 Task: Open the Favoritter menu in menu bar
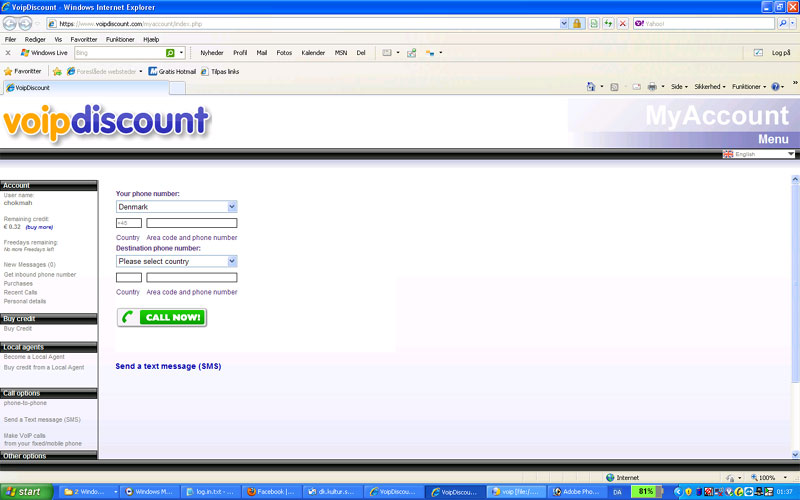pos(84,39)
